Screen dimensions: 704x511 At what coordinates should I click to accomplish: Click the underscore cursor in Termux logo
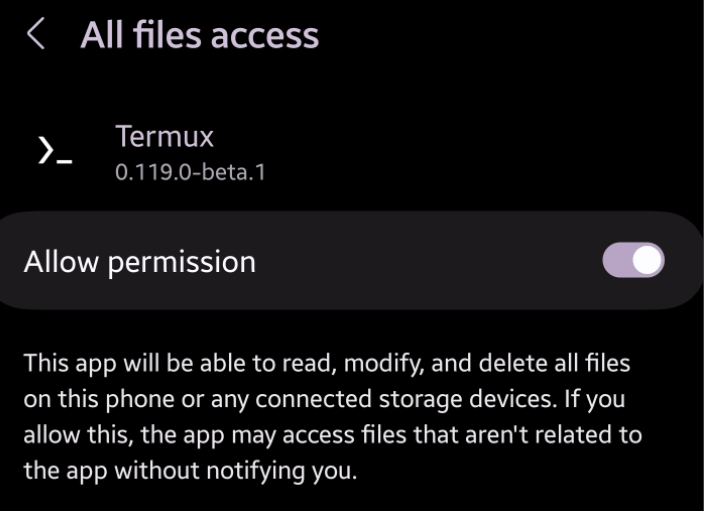[65, 161]
